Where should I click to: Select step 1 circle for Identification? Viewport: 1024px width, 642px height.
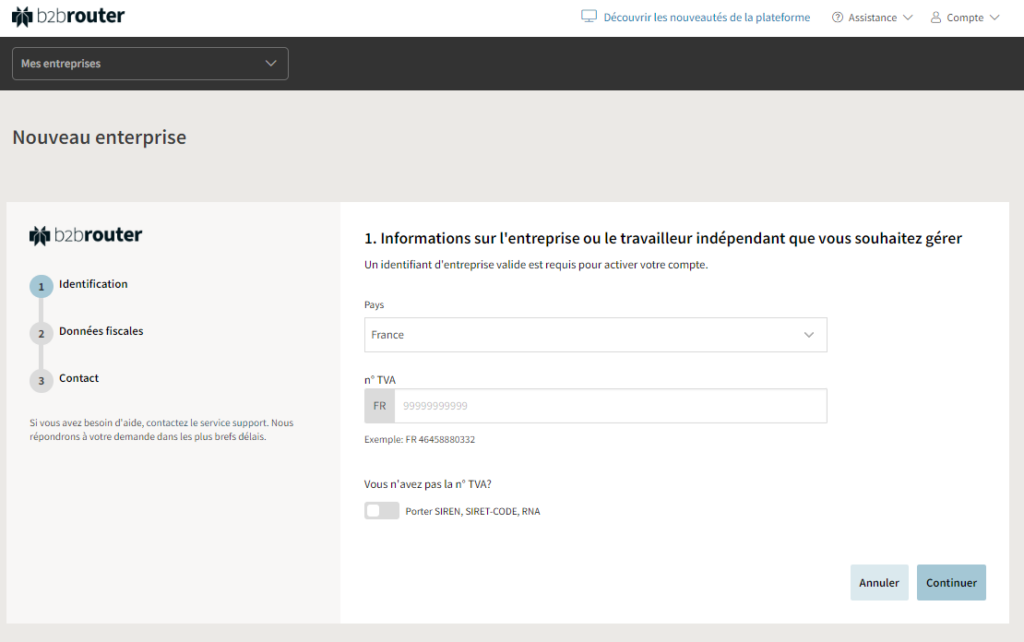click(41, 286)
